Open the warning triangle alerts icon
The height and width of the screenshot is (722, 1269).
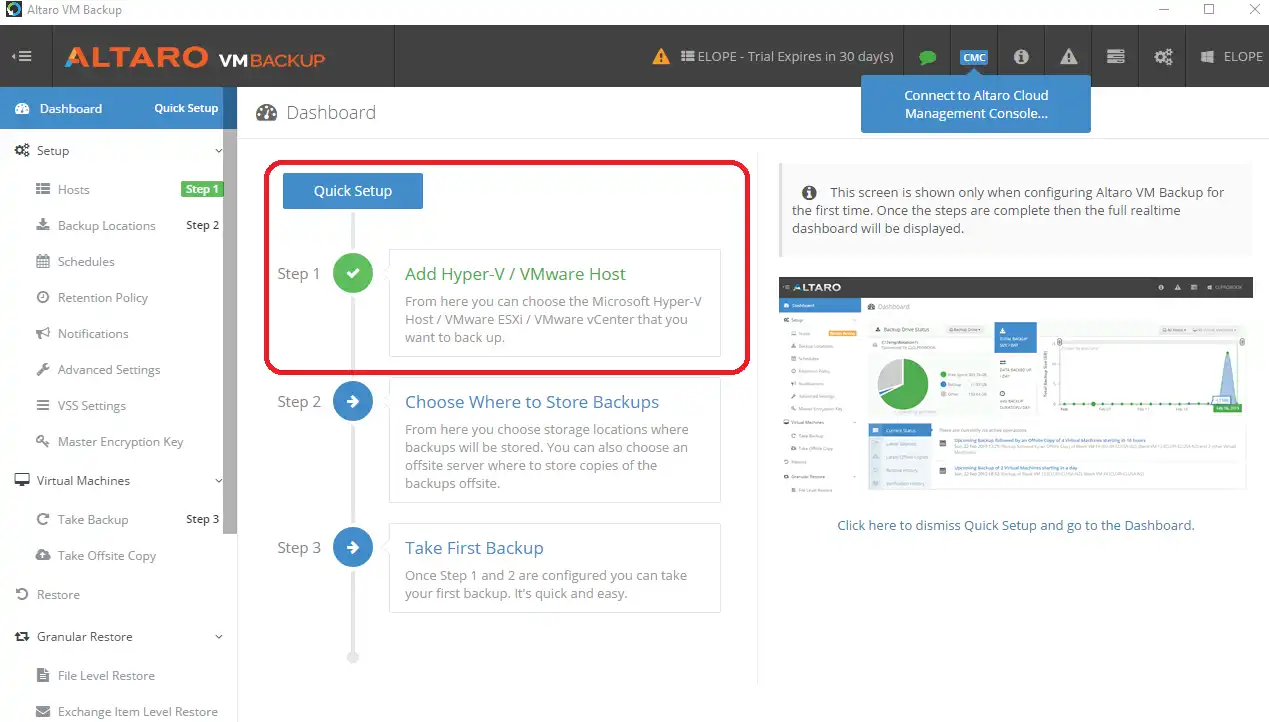pyautogui.click(x=1068, y=57)
